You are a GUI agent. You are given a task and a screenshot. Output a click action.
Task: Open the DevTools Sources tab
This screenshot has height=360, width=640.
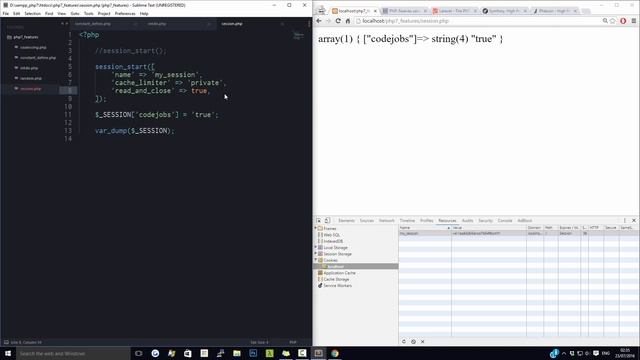point(367,220)
